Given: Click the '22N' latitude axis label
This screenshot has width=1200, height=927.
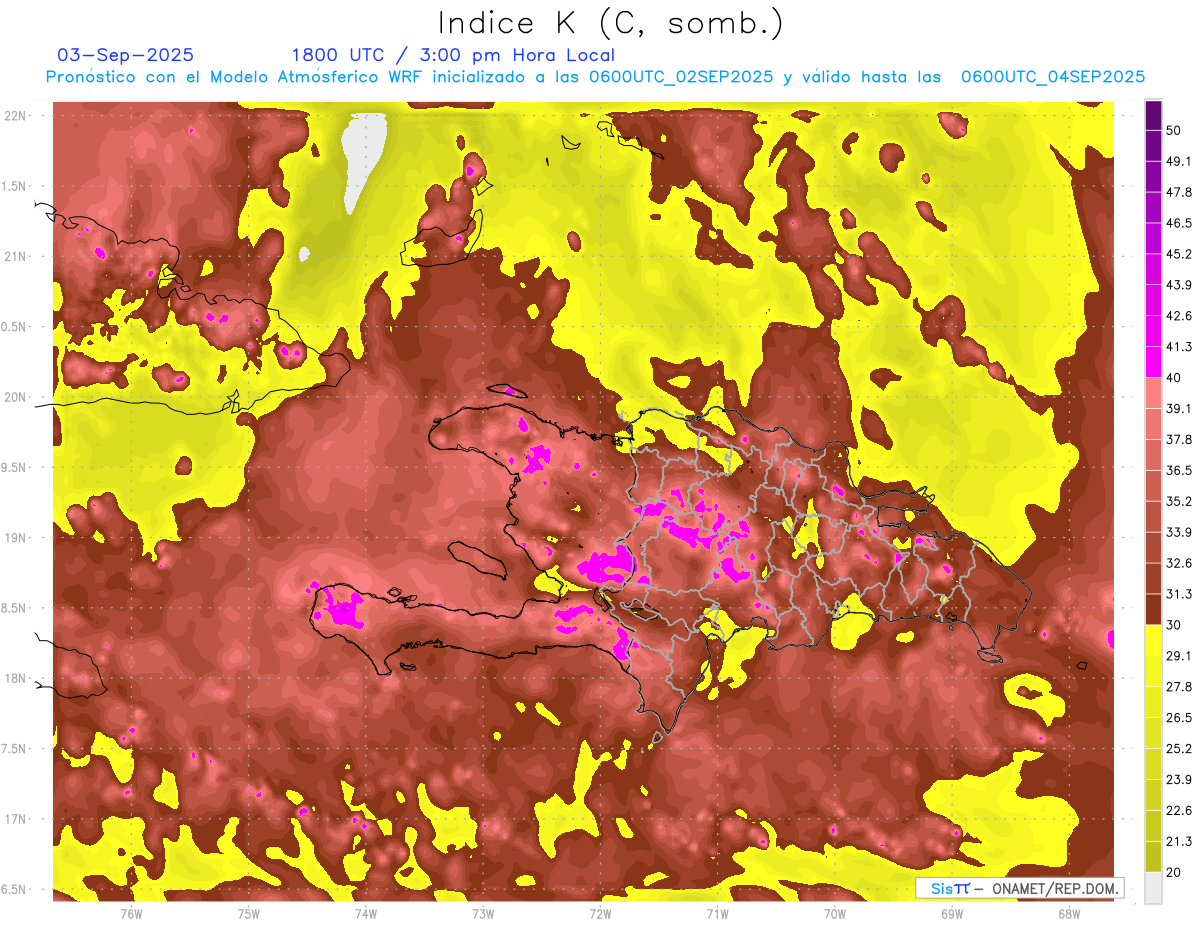Looking at the screenshot, I should point(17,116).
